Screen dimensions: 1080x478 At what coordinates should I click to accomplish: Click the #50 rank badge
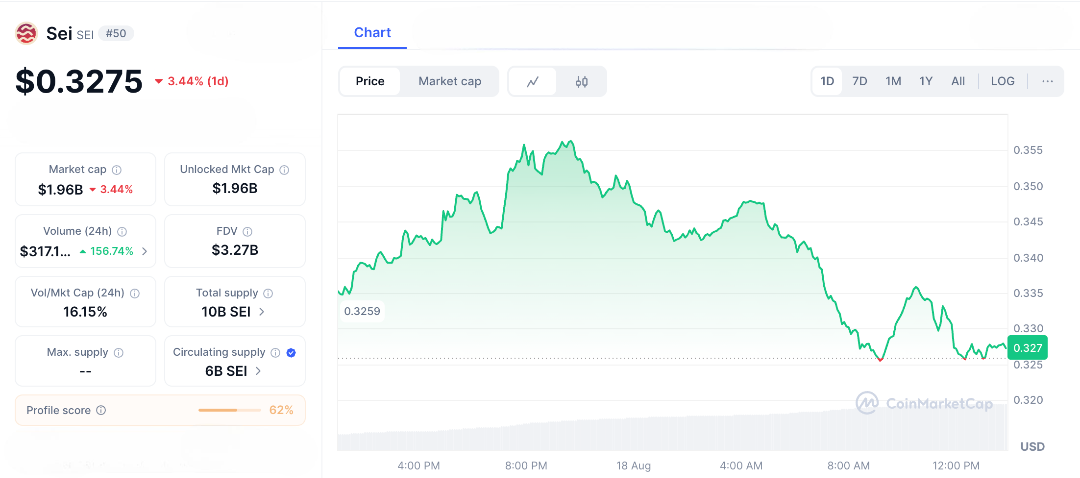click(116, 33)
